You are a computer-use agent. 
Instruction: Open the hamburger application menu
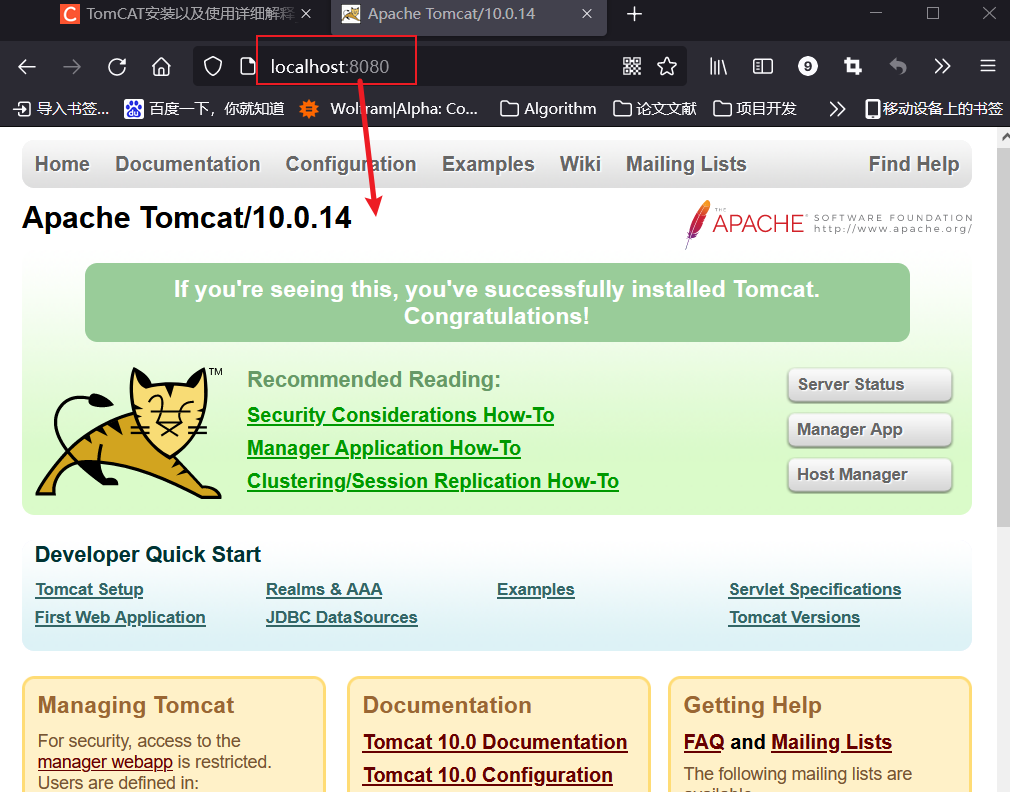(987, 66)
